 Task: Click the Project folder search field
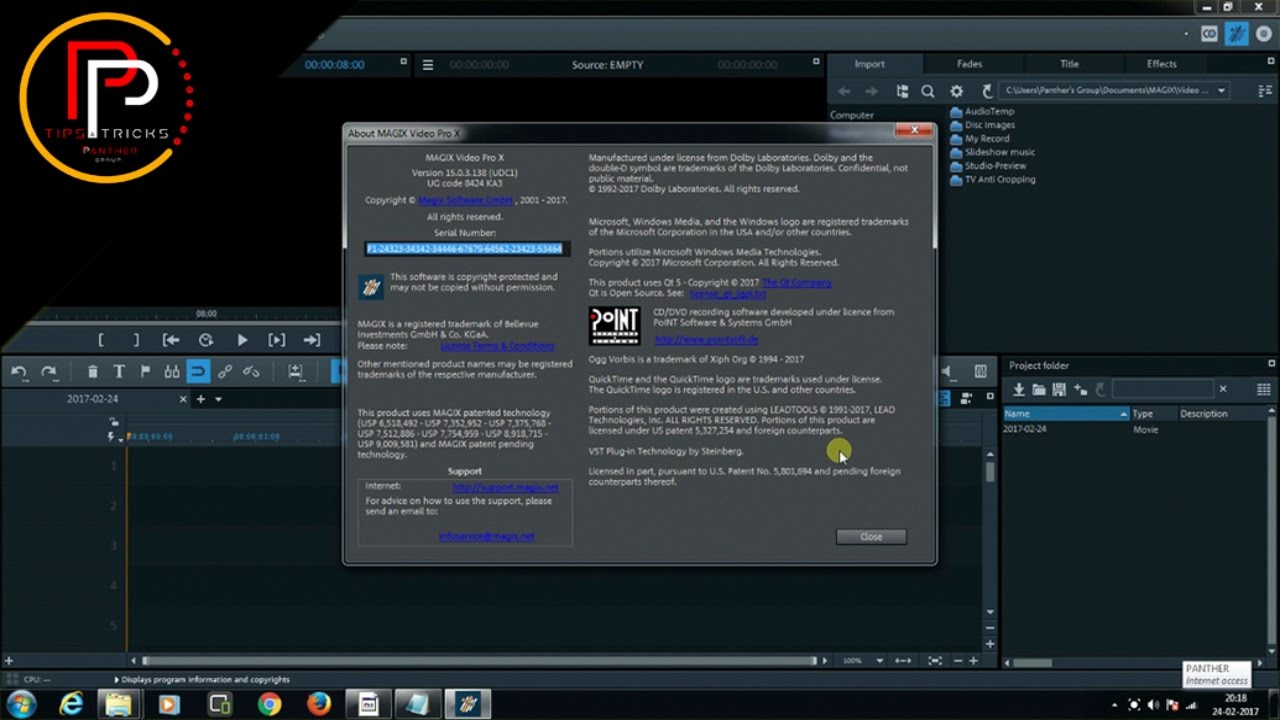(1162, 389)
